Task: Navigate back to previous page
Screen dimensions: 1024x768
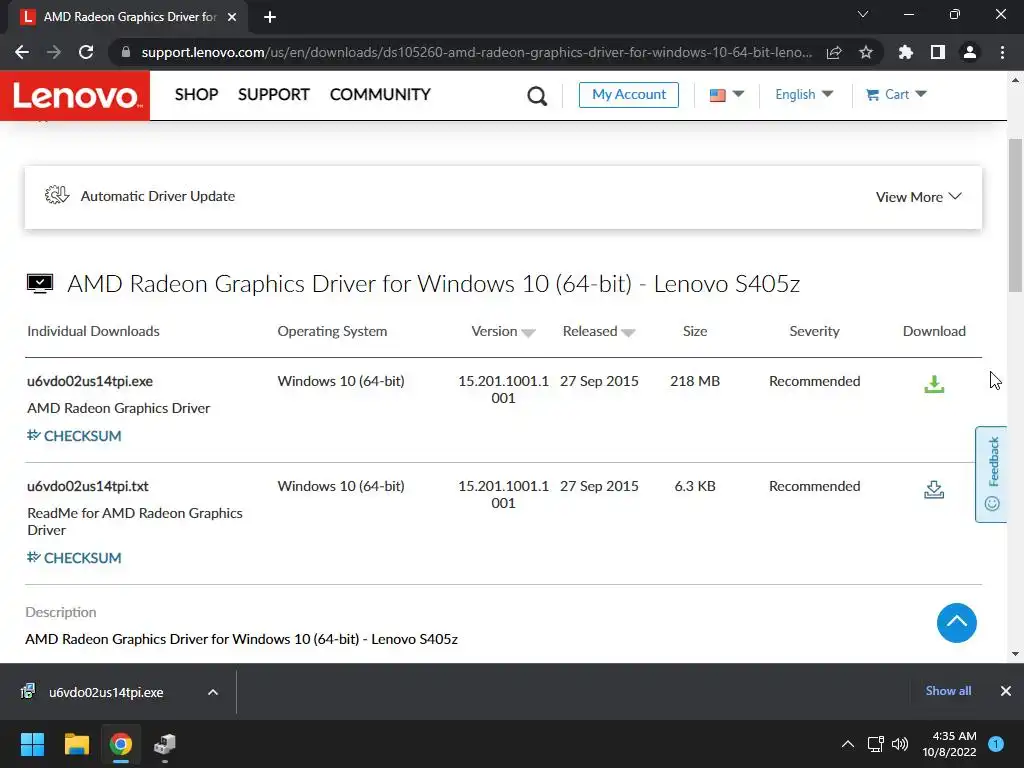Action: [x=22, y=52]
